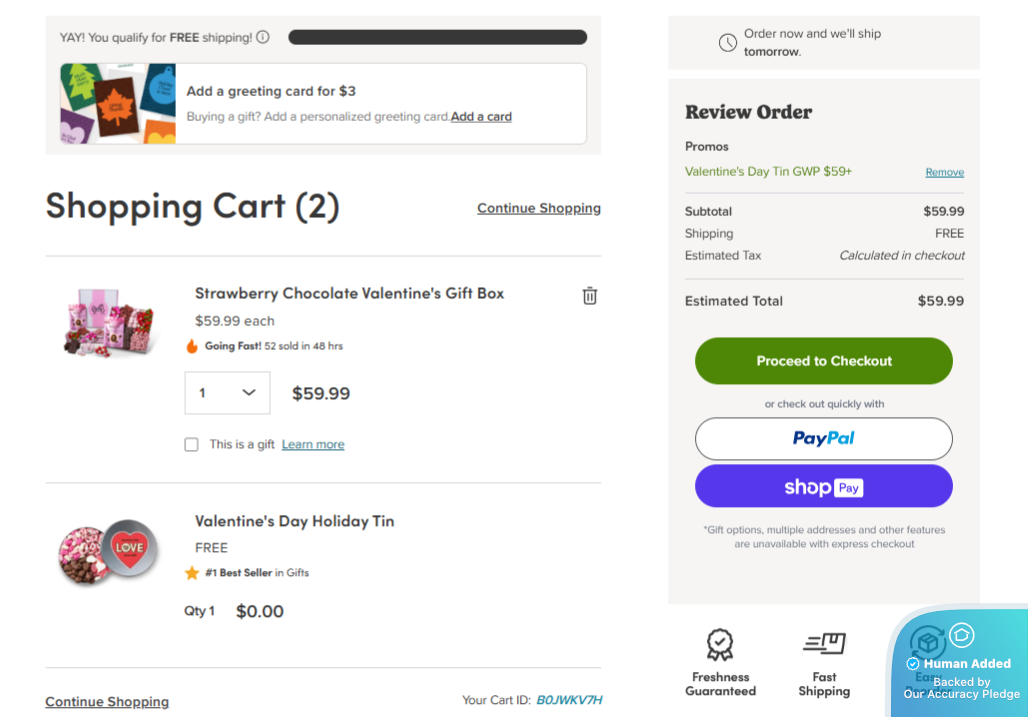Check out with Shop Pay button
This screenshot has height=717, width=1028.
pyautogui.click(x=824, y=487)
